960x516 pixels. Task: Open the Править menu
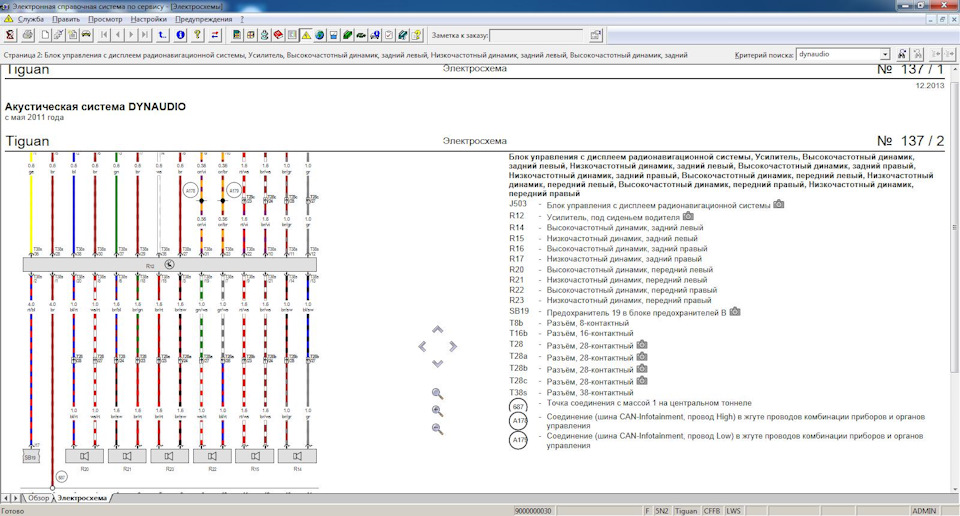66,19
